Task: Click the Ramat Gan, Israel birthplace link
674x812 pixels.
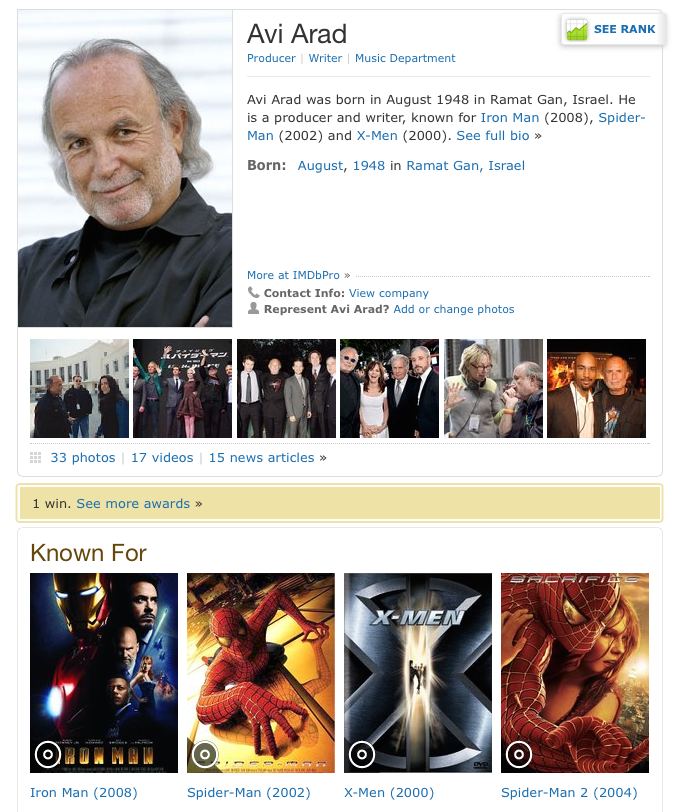Action: (x=465, y=166)
